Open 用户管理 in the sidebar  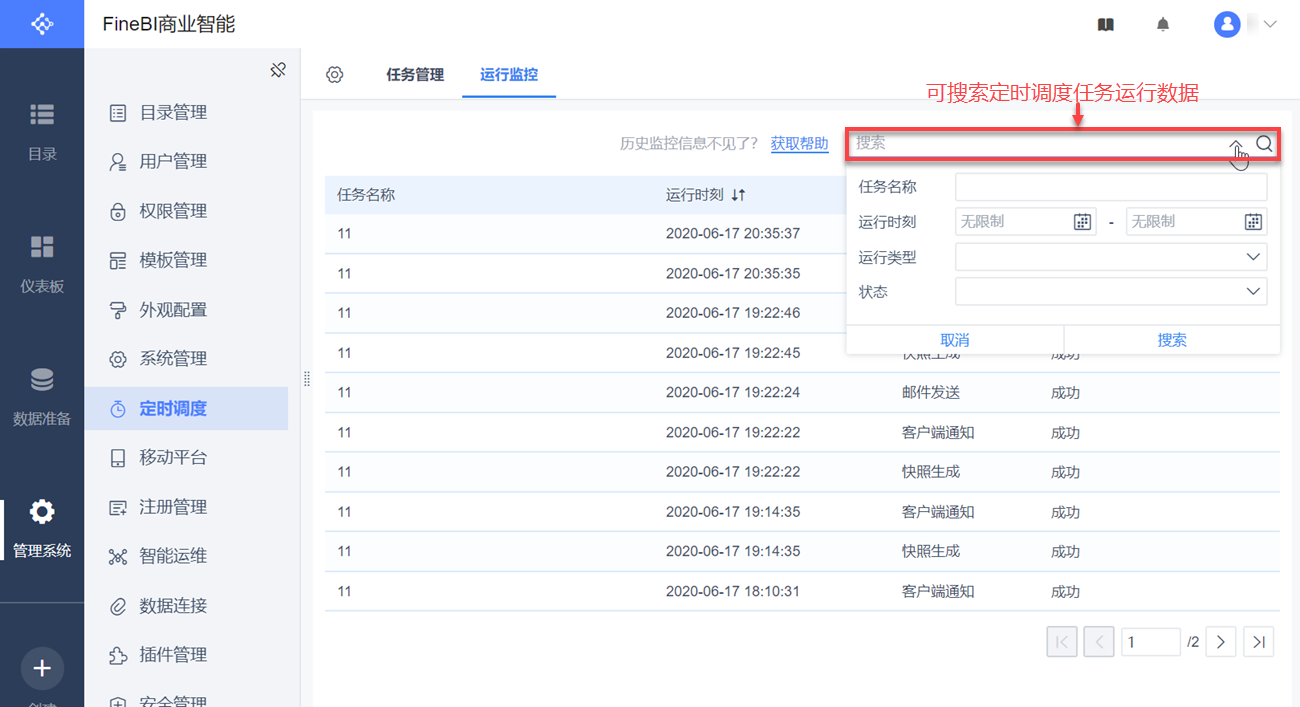172,162
